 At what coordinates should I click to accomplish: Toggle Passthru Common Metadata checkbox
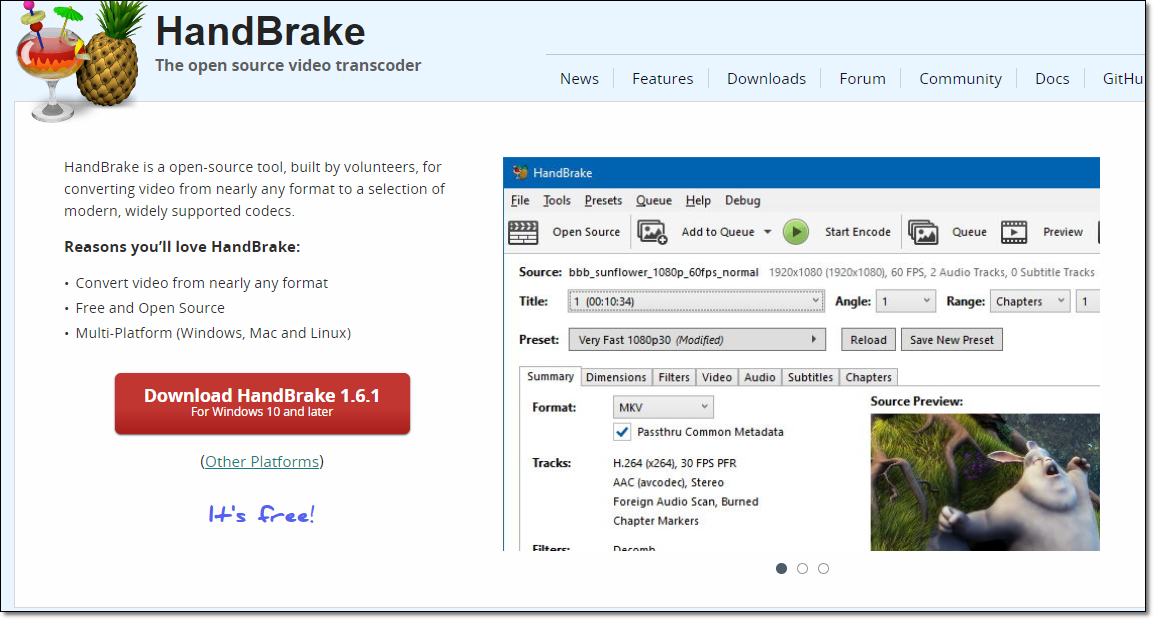tap(622, 432)
